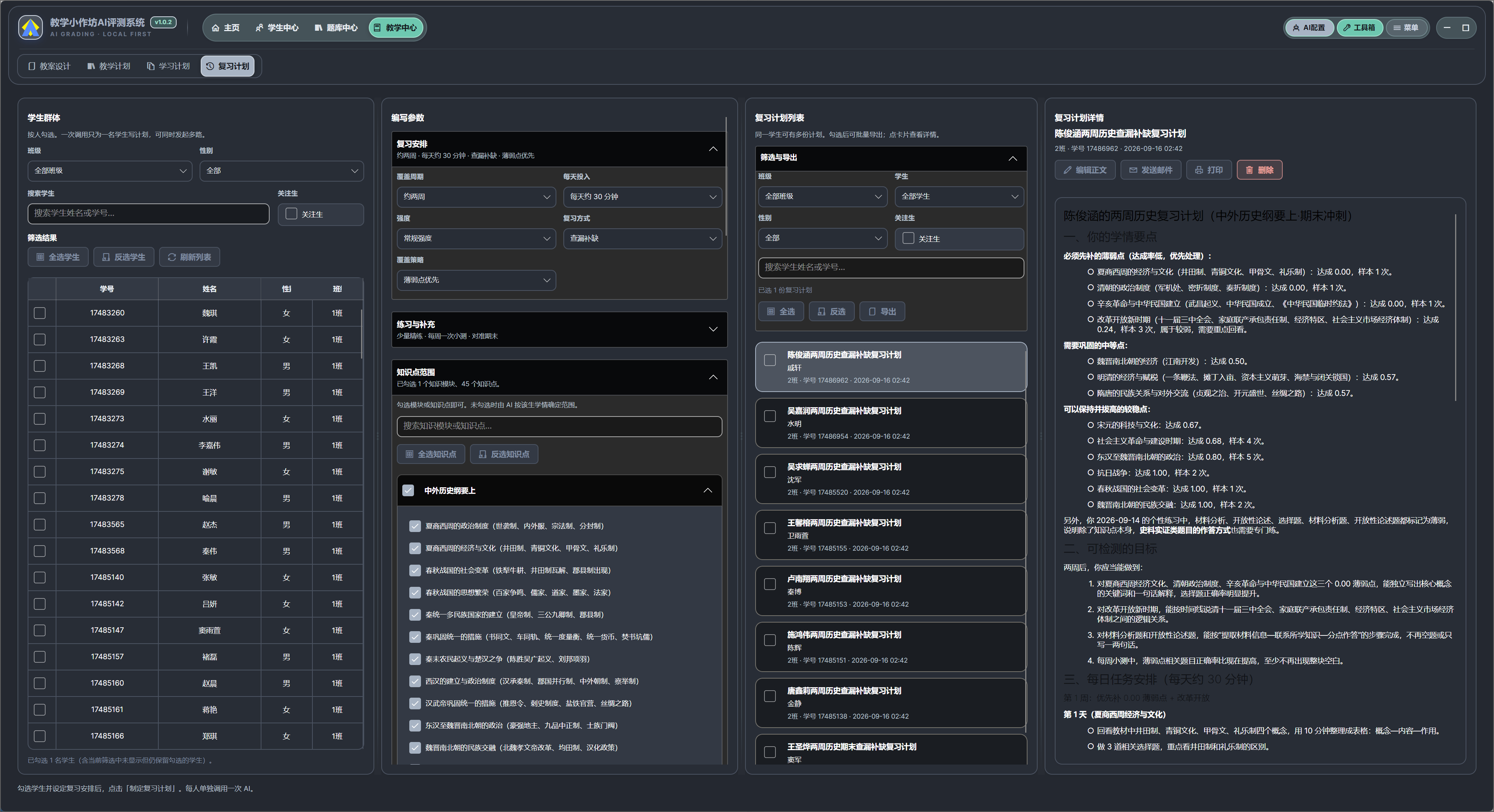Click the red 删除 button
Viewport: 1494px width, 812px height.
[1259, 170]
